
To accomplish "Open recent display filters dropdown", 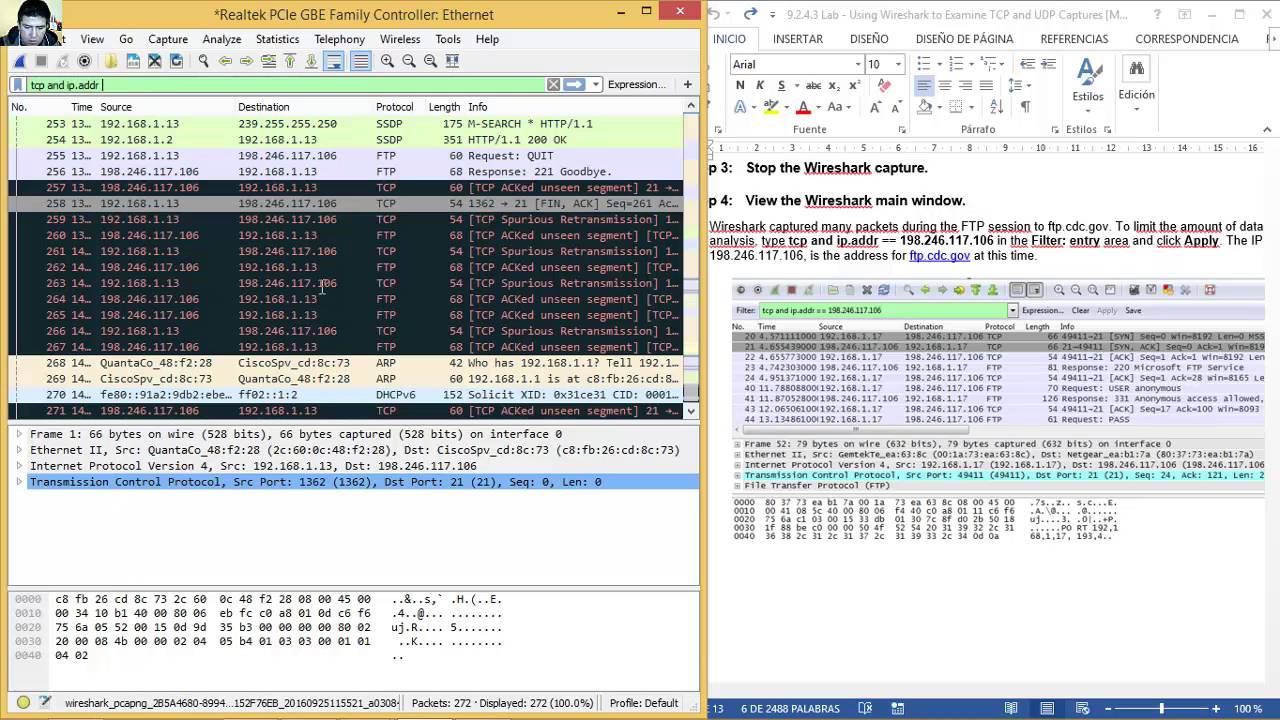I will 596,85.
